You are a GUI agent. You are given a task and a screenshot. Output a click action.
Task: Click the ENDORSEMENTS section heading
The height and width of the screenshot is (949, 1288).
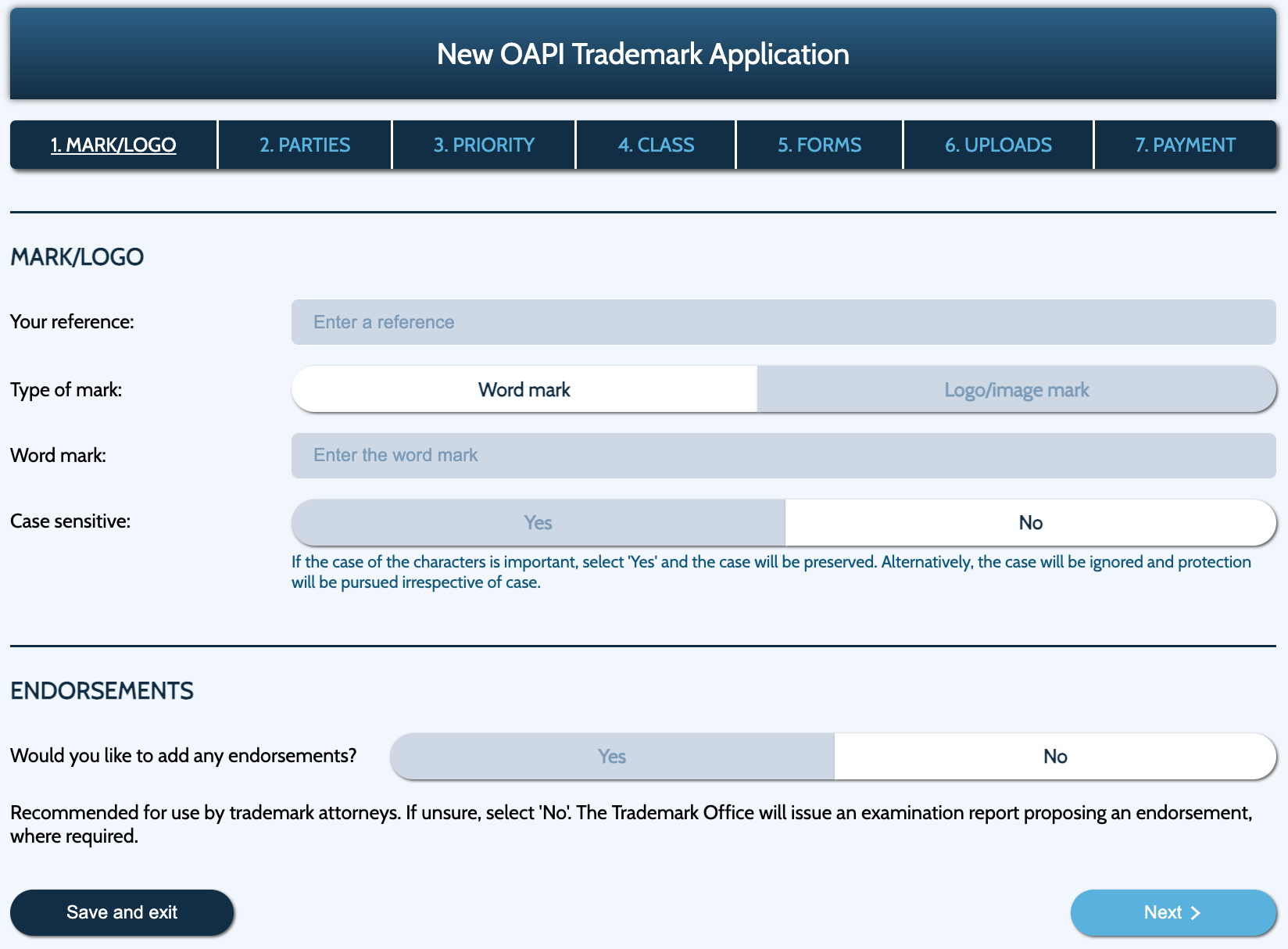click(x=102, y=690)
